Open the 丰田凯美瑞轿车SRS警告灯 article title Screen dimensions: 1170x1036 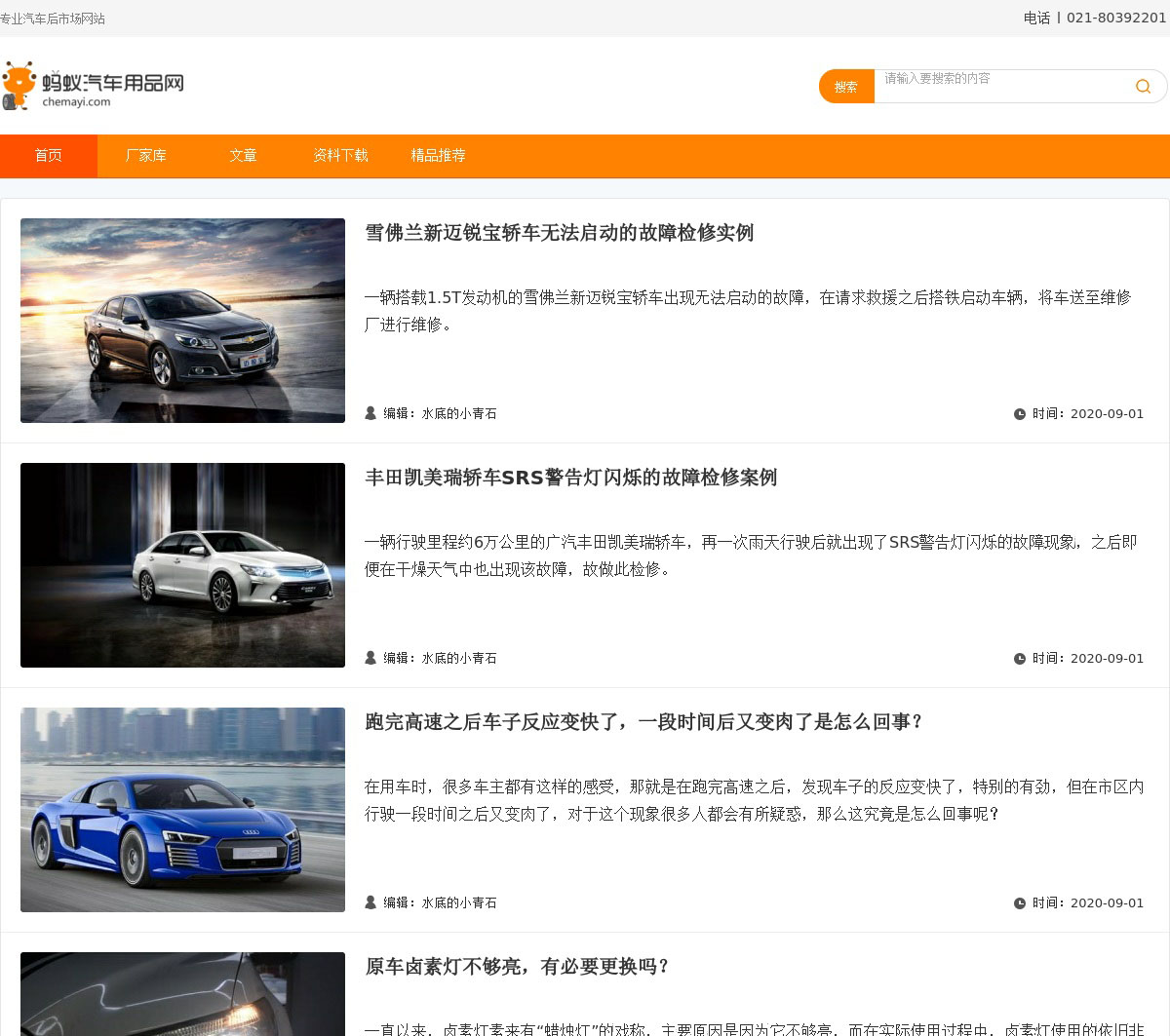pyautogui.click(x=570, y=478)
